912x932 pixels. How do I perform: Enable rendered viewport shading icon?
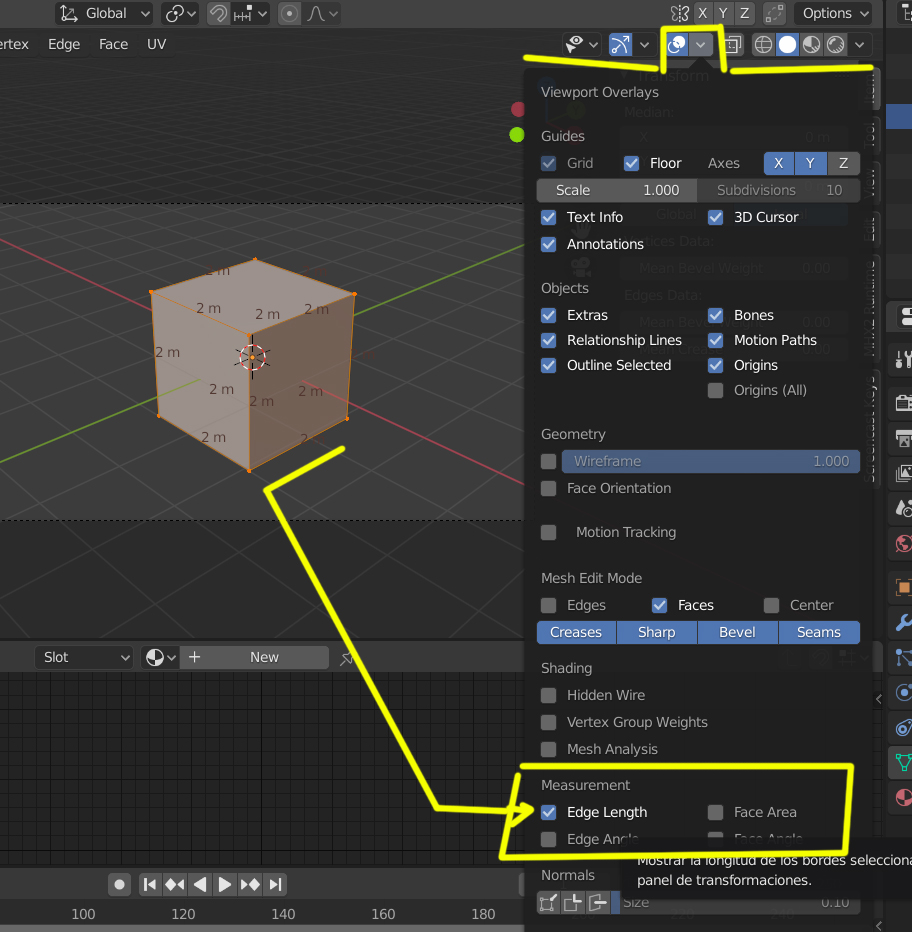836,45
